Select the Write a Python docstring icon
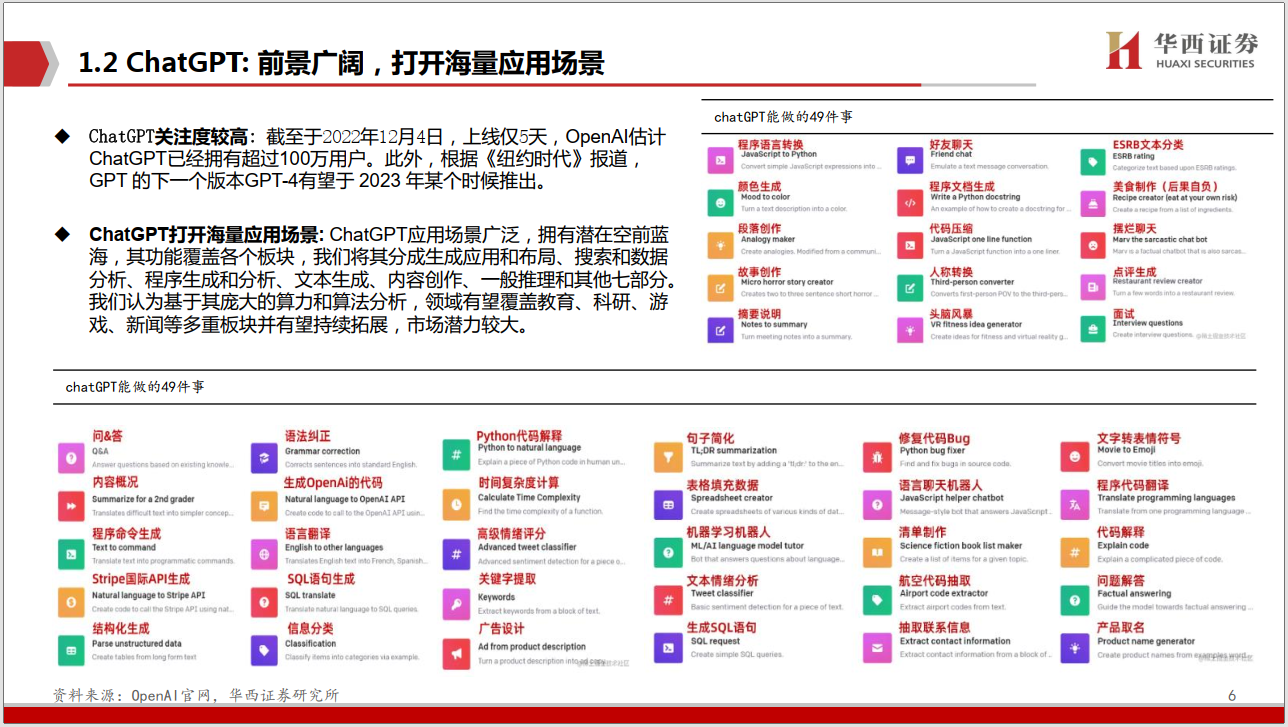The width and height of the screenshot is (1288, 727). pyautogui.click(x=910, y=202)
